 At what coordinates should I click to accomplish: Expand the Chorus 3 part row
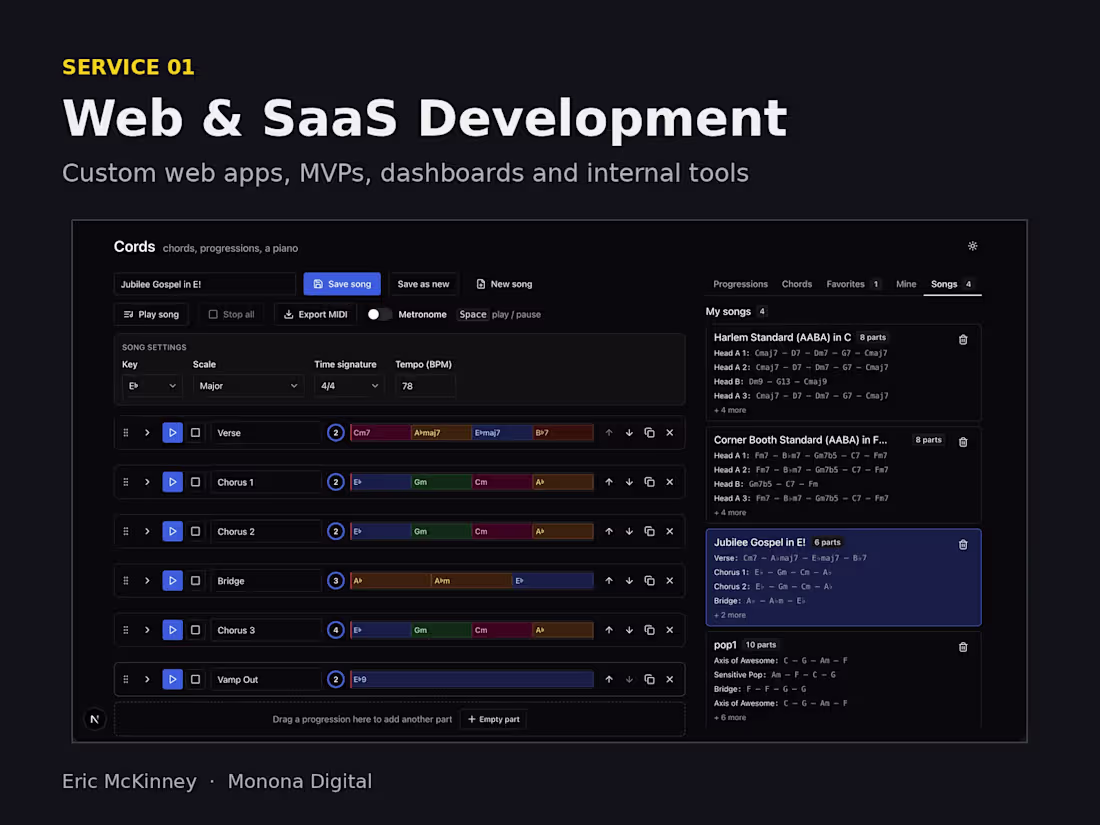[x=147, y=630]
